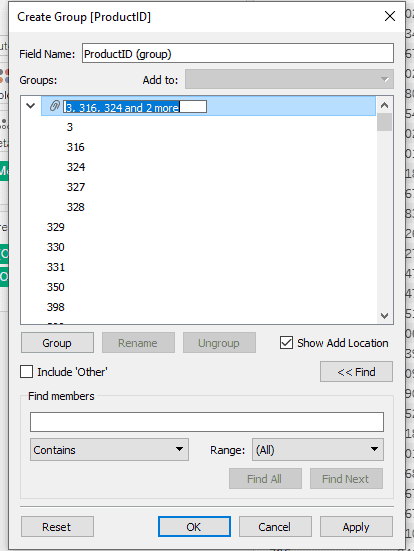The image size is (414, 551).
Task: Click OK to confirm the group
Action: pos(194,526)
